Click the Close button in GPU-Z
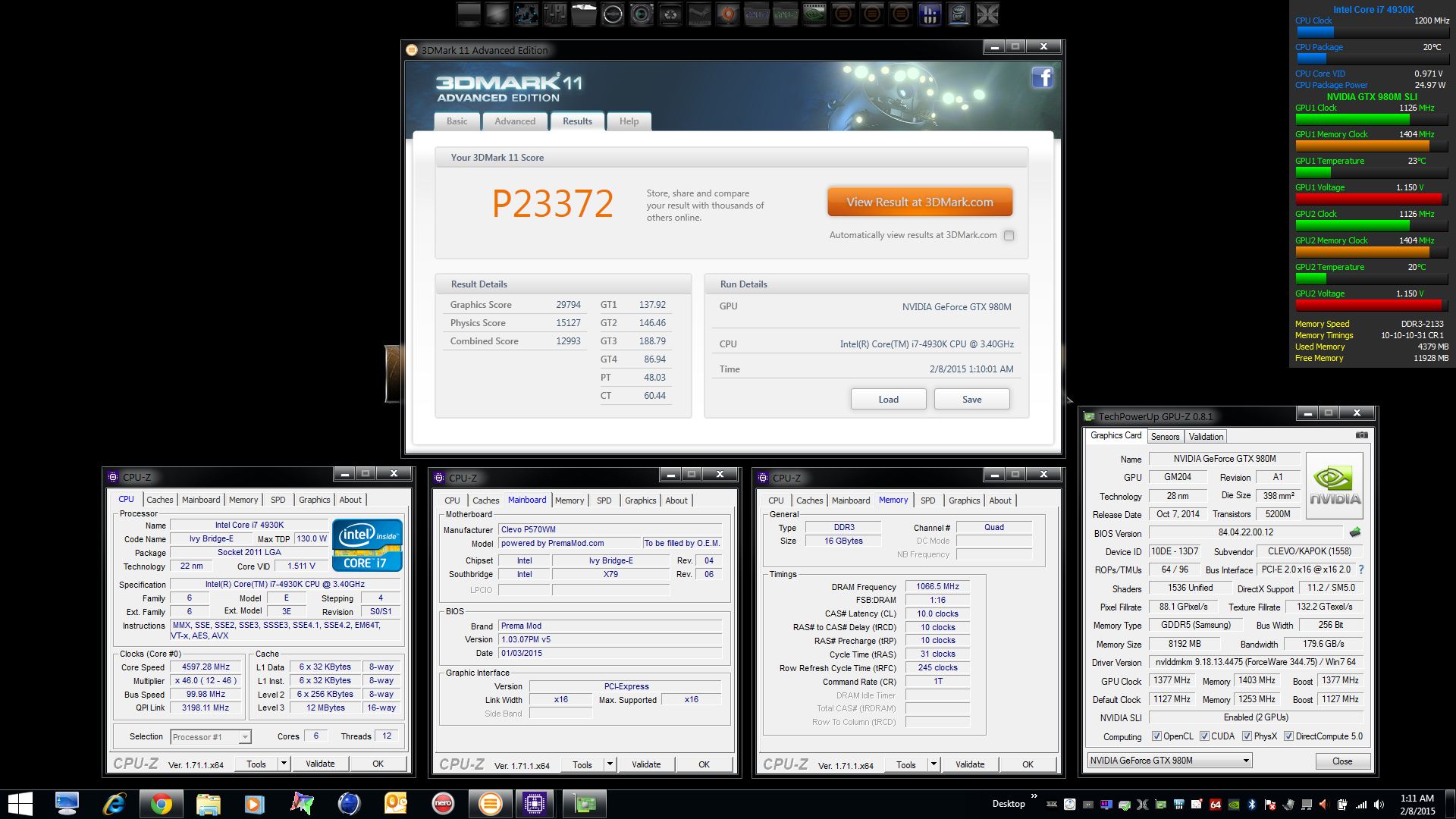 (x=1341, y=761)
